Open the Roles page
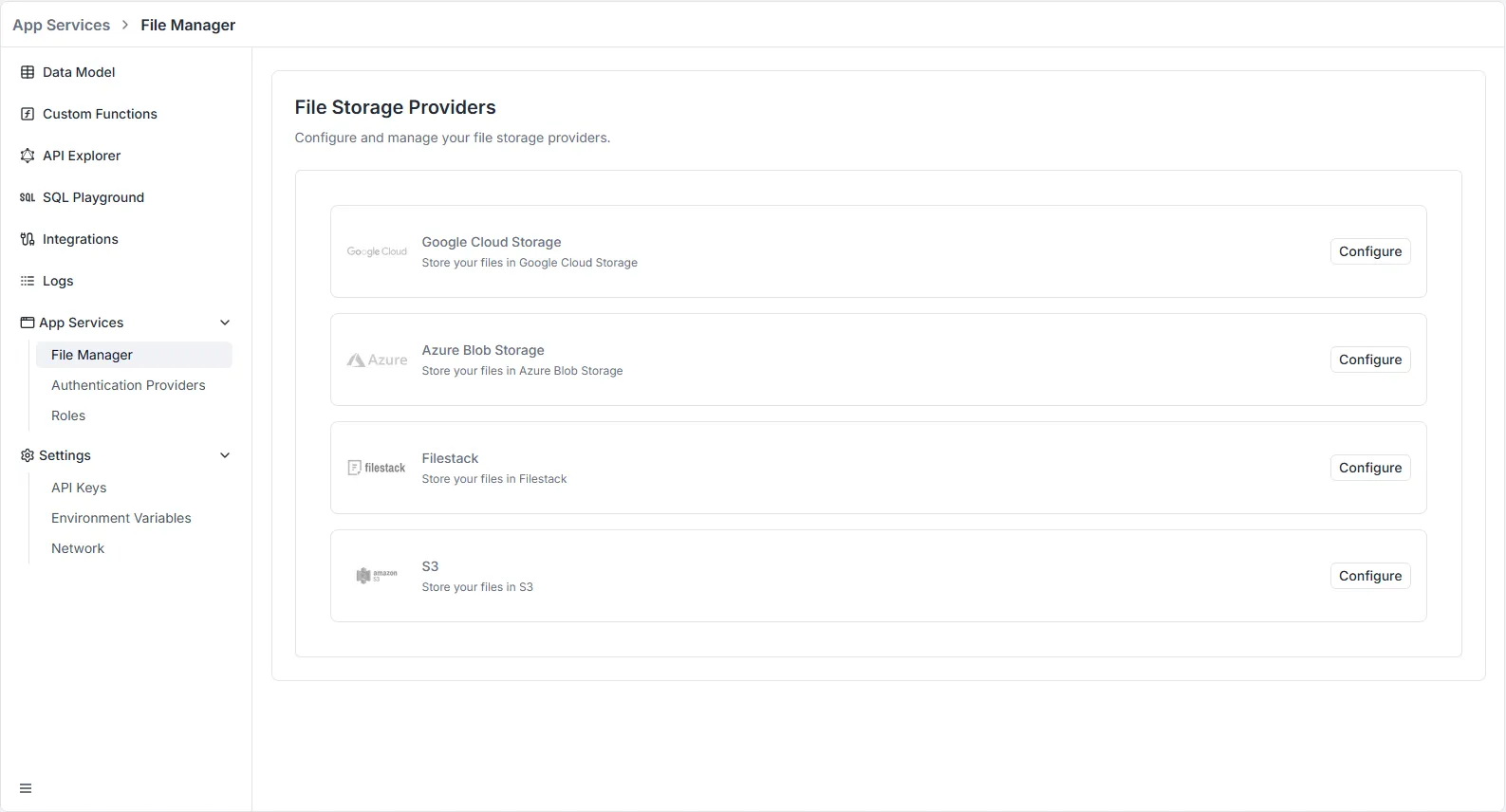Screen dimensions: 1506x812 (68, 415)
